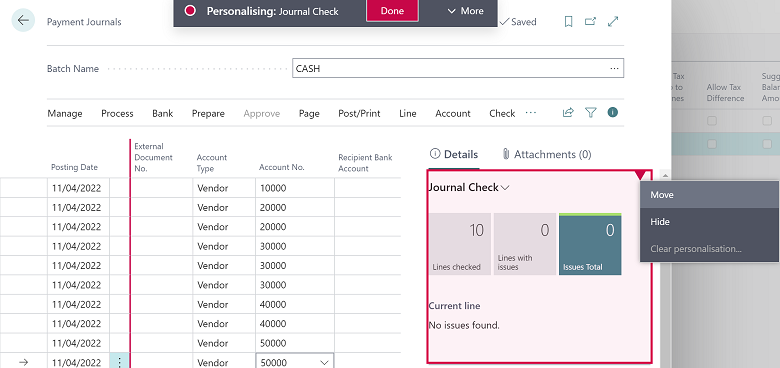Open the Bank menu
The height and width of the screenshot is (368, 780).
click(x=163, y=113)
